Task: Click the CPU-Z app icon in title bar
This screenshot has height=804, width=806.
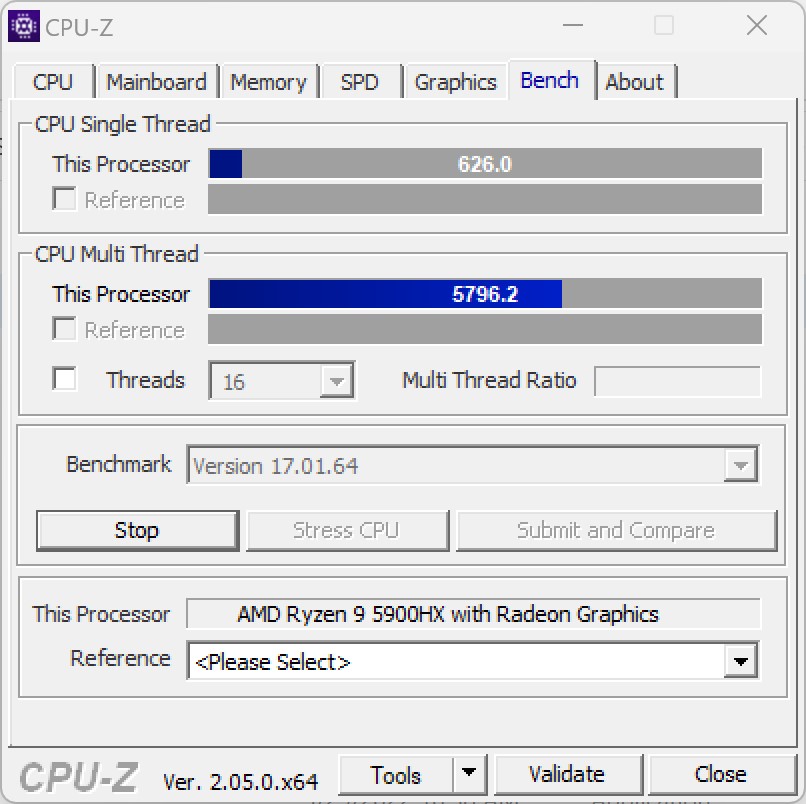Action: [24, 26]
